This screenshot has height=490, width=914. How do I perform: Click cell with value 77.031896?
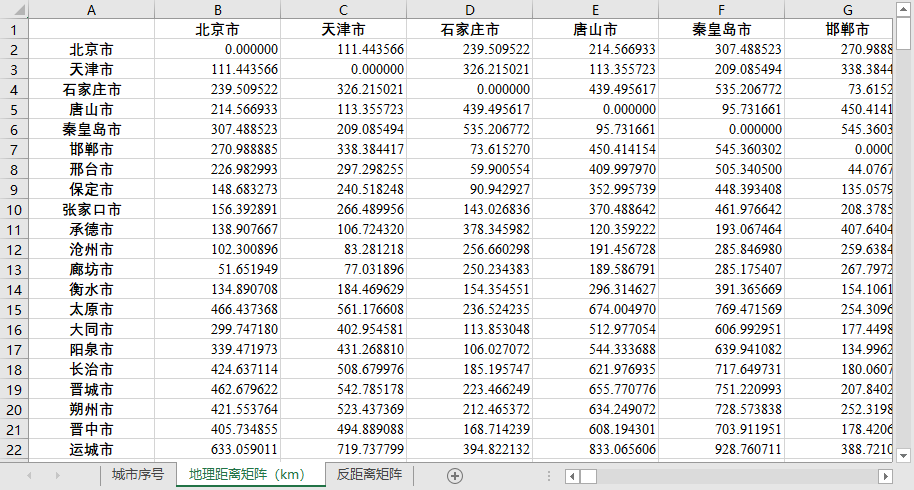click(343, 270)
